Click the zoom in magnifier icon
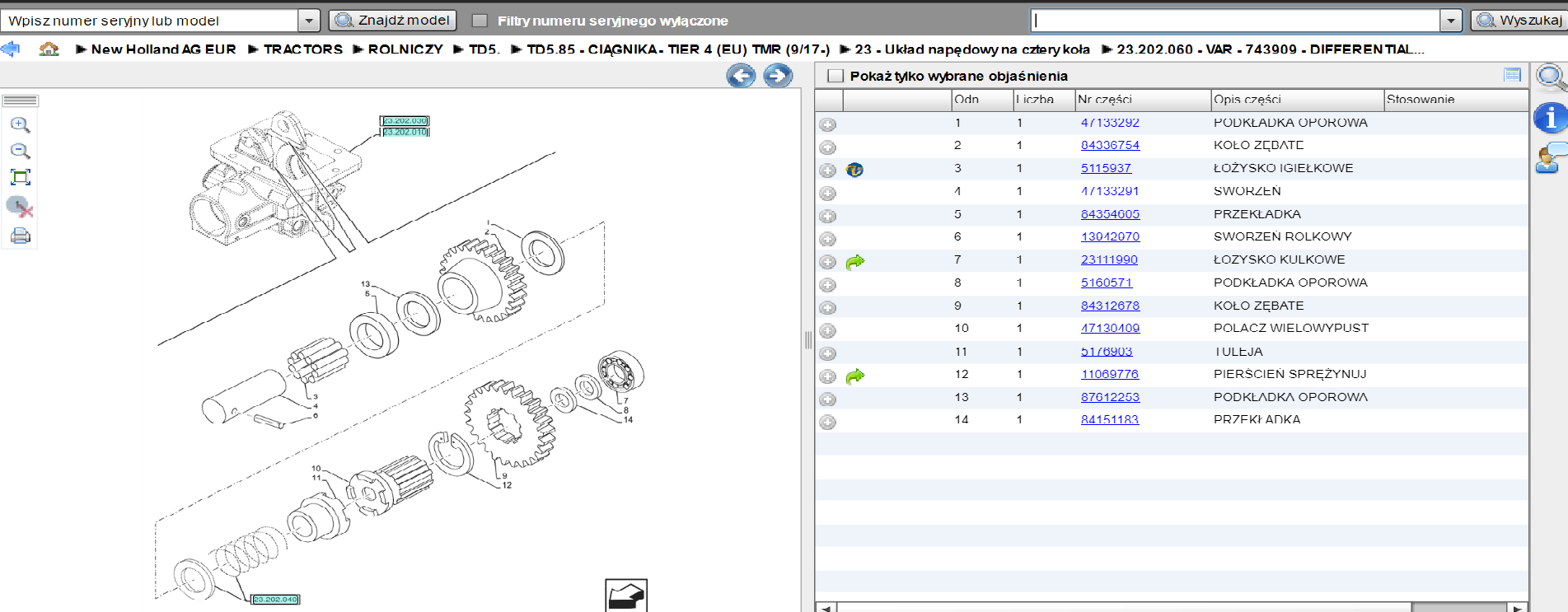Image resolution: width=1568 pixels, height=612 pixels. tap(21, 125)
